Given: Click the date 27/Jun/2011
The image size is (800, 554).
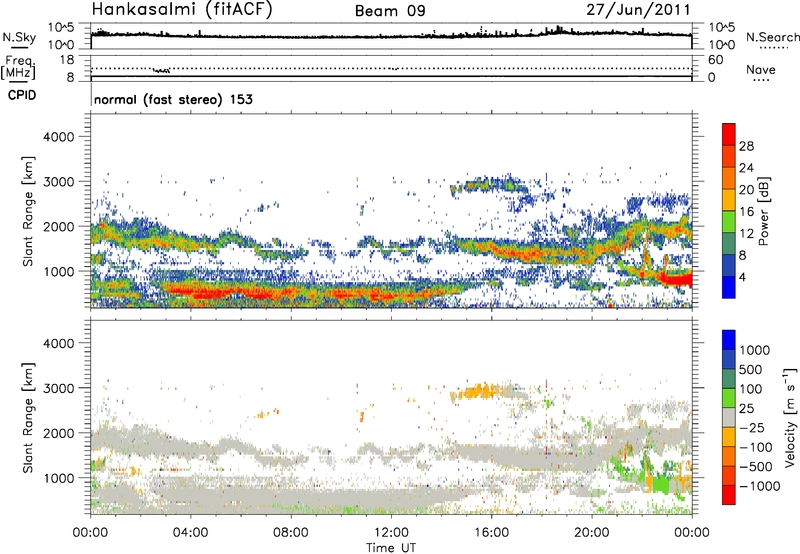Looking at the screenshot, I should (638, 10).
